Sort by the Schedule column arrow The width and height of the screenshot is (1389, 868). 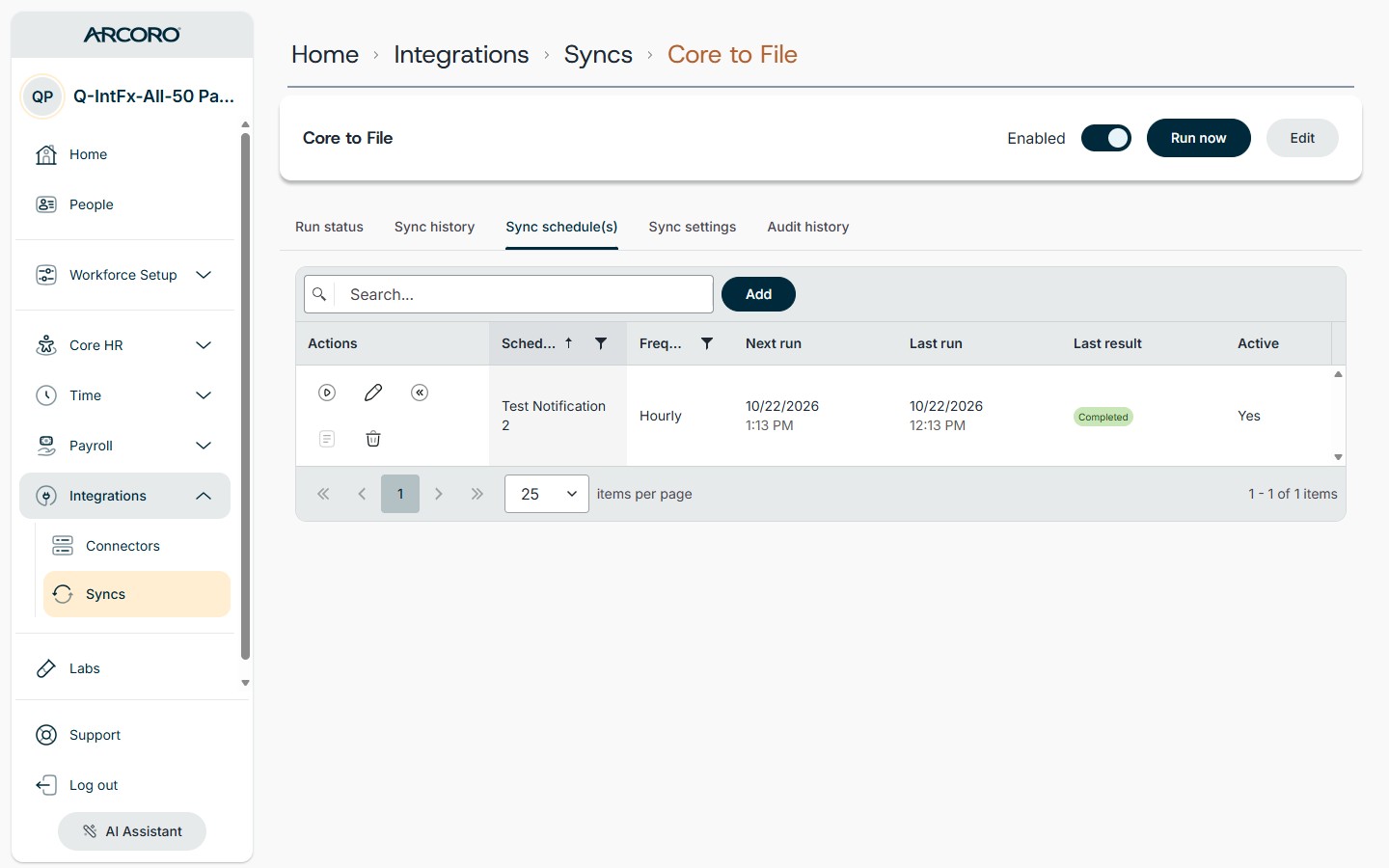click(569, 343)
